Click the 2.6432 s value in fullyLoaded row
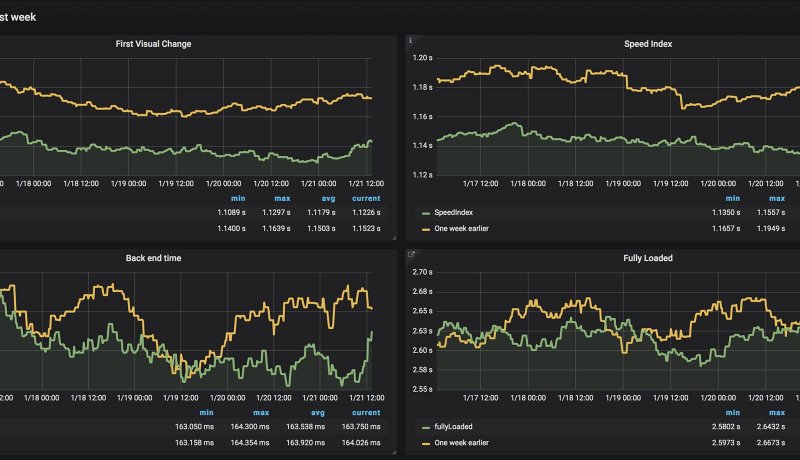This screenshot has height=460, width=800. pyautogui.click(x=771, y=427)
